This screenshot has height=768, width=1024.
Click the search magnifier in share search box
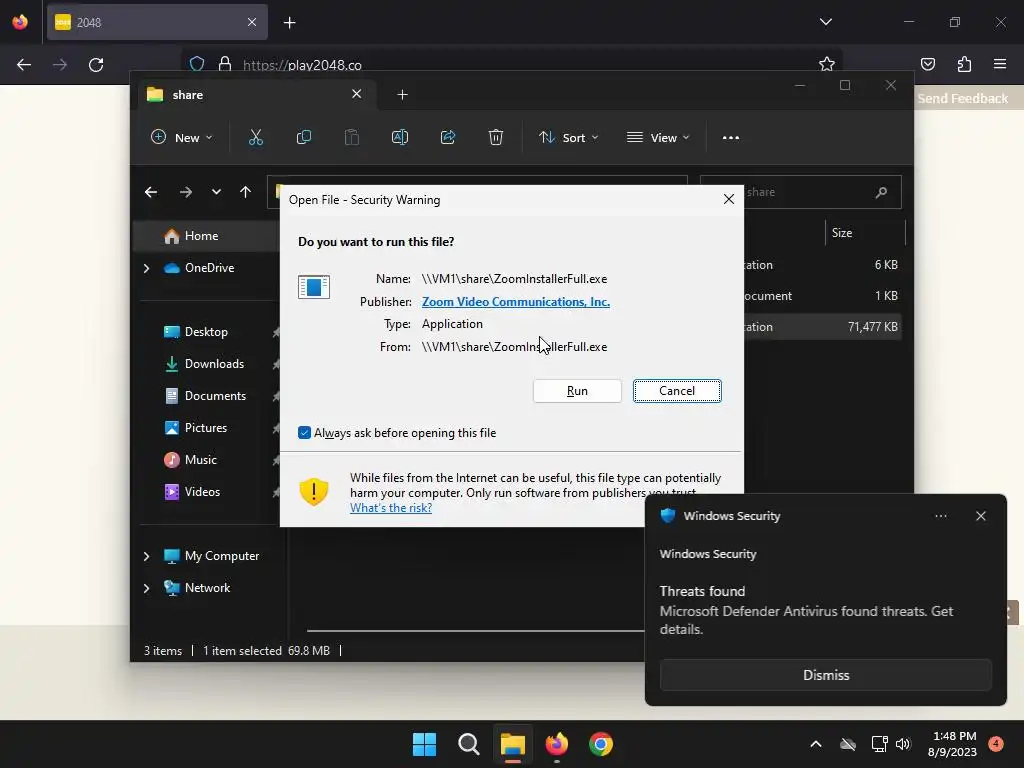point(881,192)
